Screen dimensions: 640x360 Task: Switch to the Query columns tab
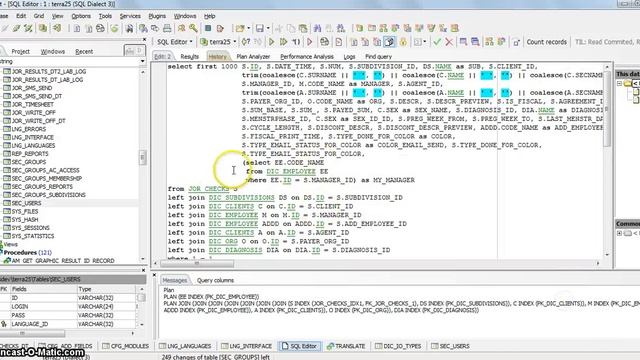coord(215,280)
